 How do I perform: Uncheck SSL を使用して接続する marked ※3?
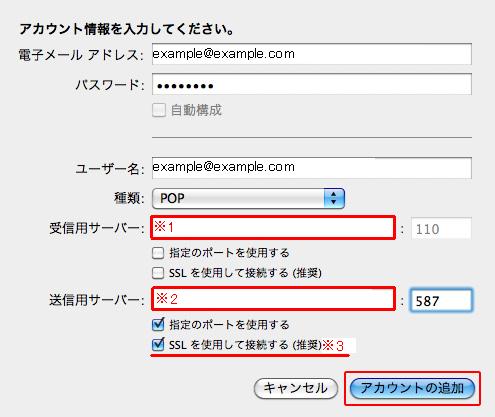[x=158, y=344]
